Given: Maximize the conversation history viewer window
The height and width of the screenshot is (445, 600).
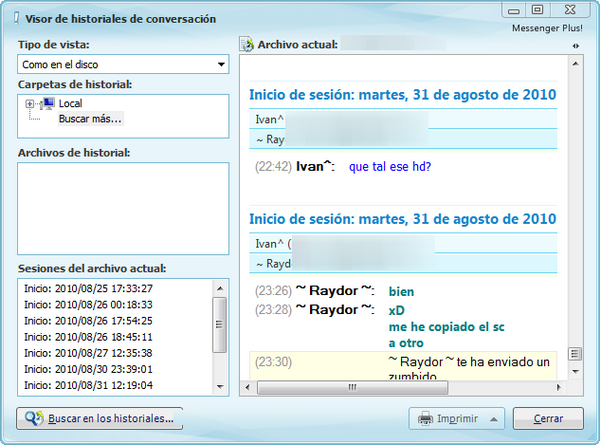Looking at the screenshot, I should point(537,10).
